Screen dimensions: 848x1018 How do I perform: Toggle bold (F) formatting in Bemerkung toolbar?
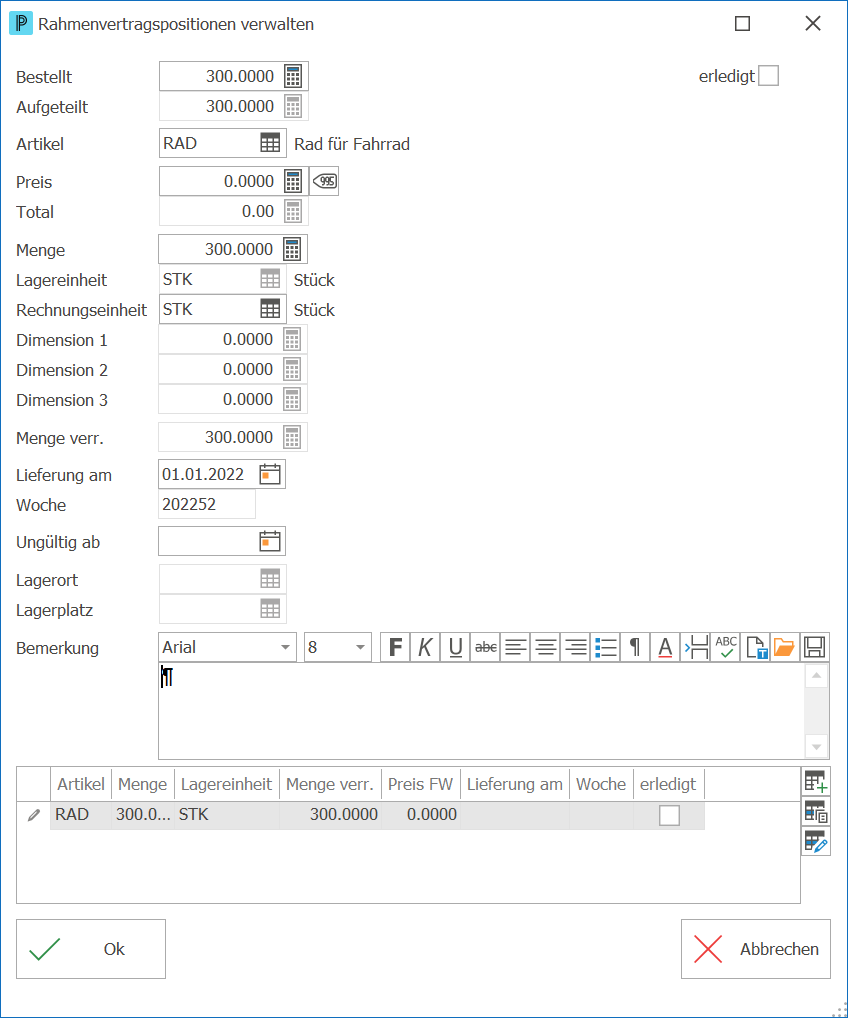[x=395, y=647]
